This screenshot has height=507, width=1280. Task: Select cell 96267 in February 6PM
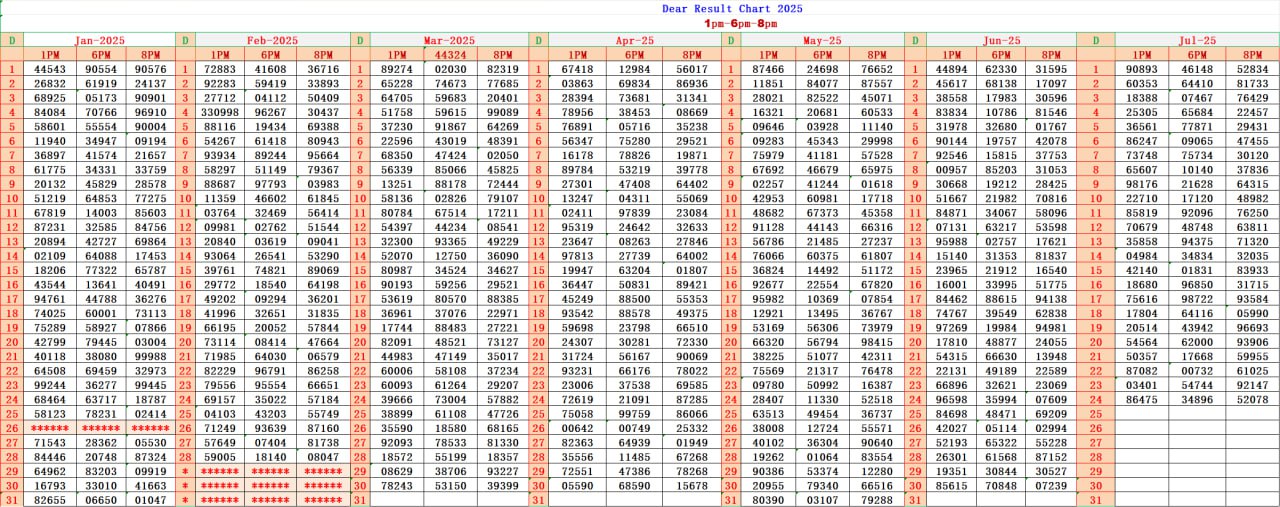pos(270,113)
